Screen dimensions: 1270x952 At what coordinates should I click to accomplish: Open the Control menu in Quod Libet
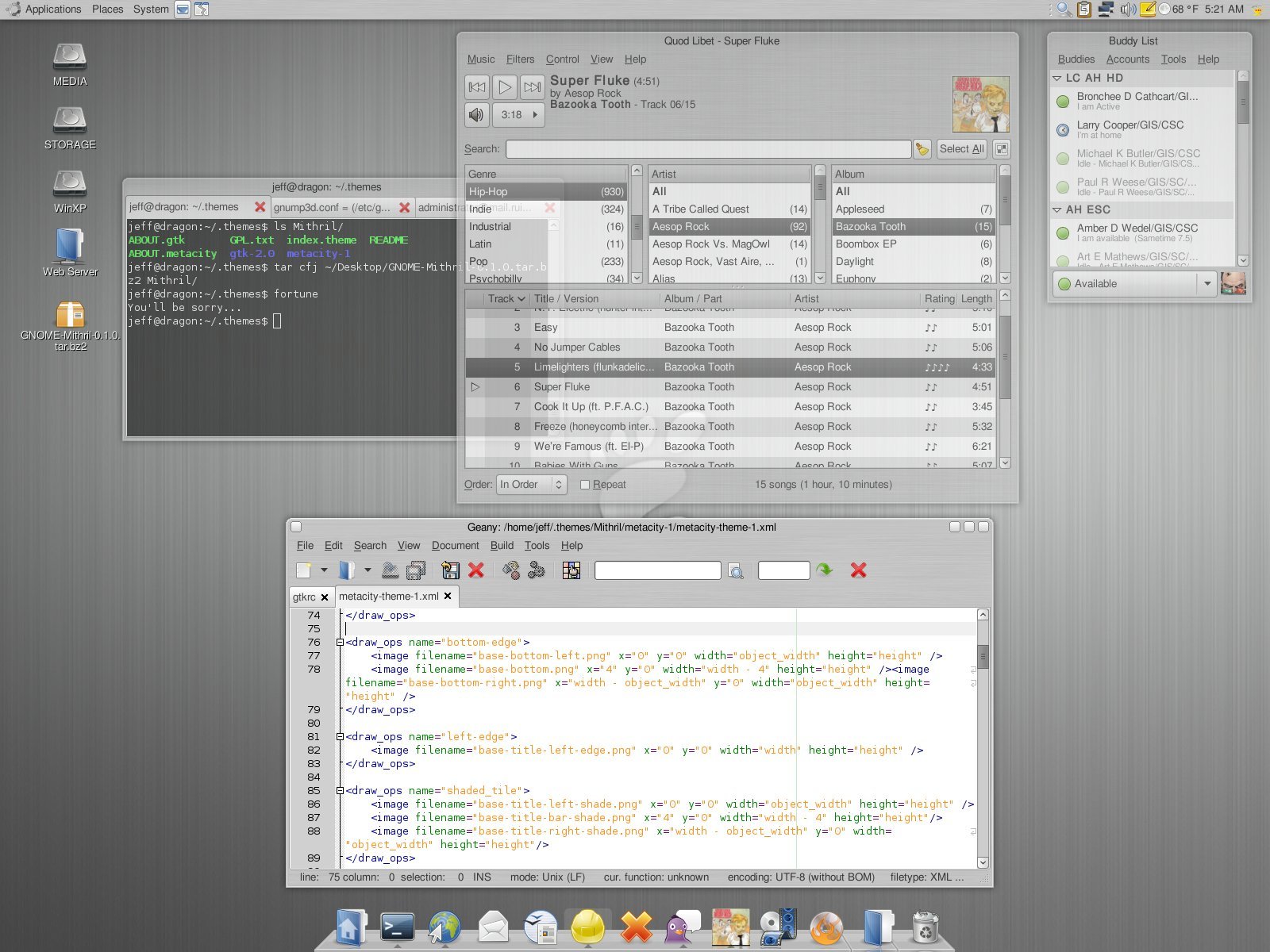click(562, 59)
